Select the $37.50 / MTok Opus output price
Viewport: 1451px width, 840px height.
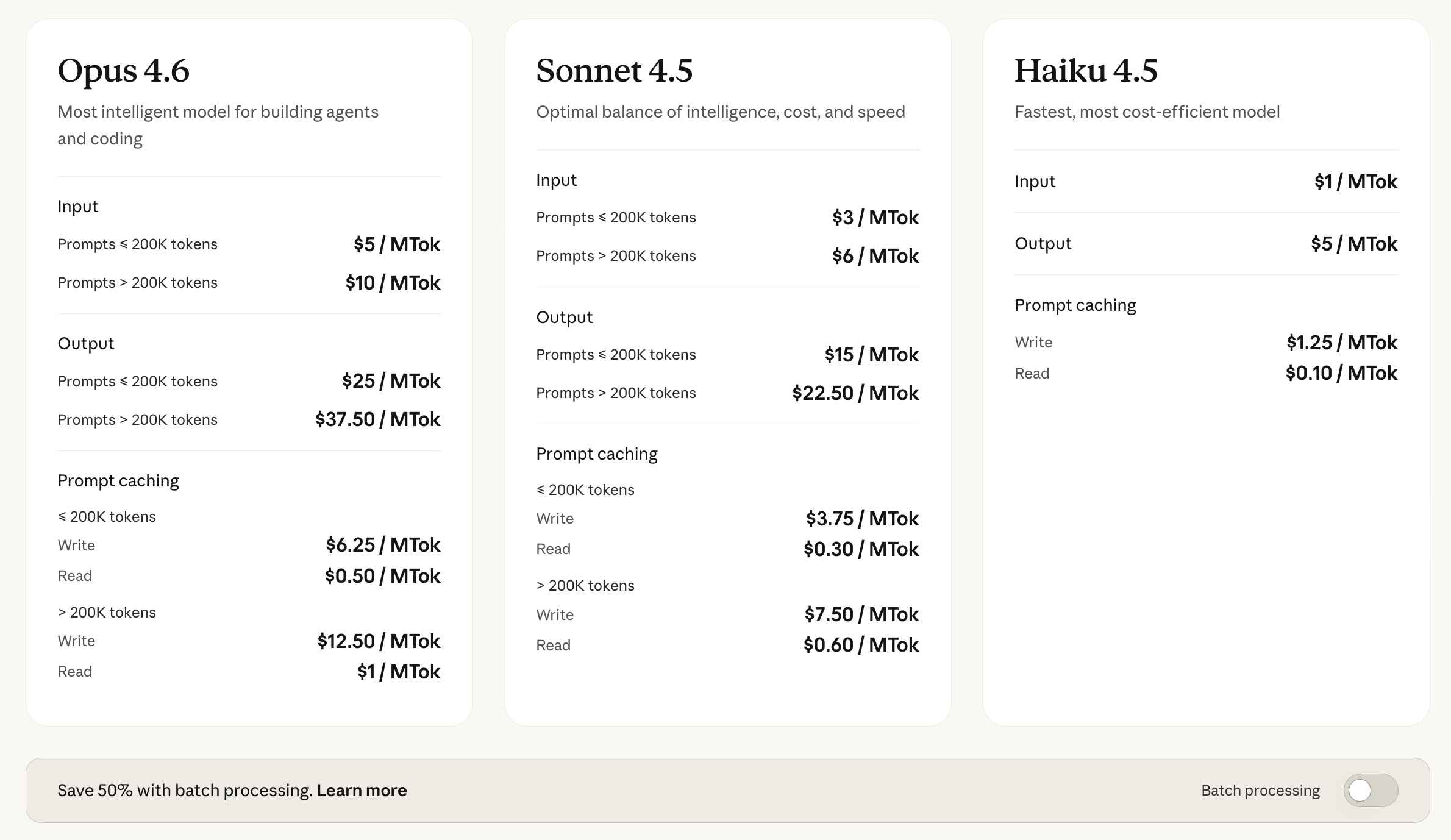pos(377,419)
